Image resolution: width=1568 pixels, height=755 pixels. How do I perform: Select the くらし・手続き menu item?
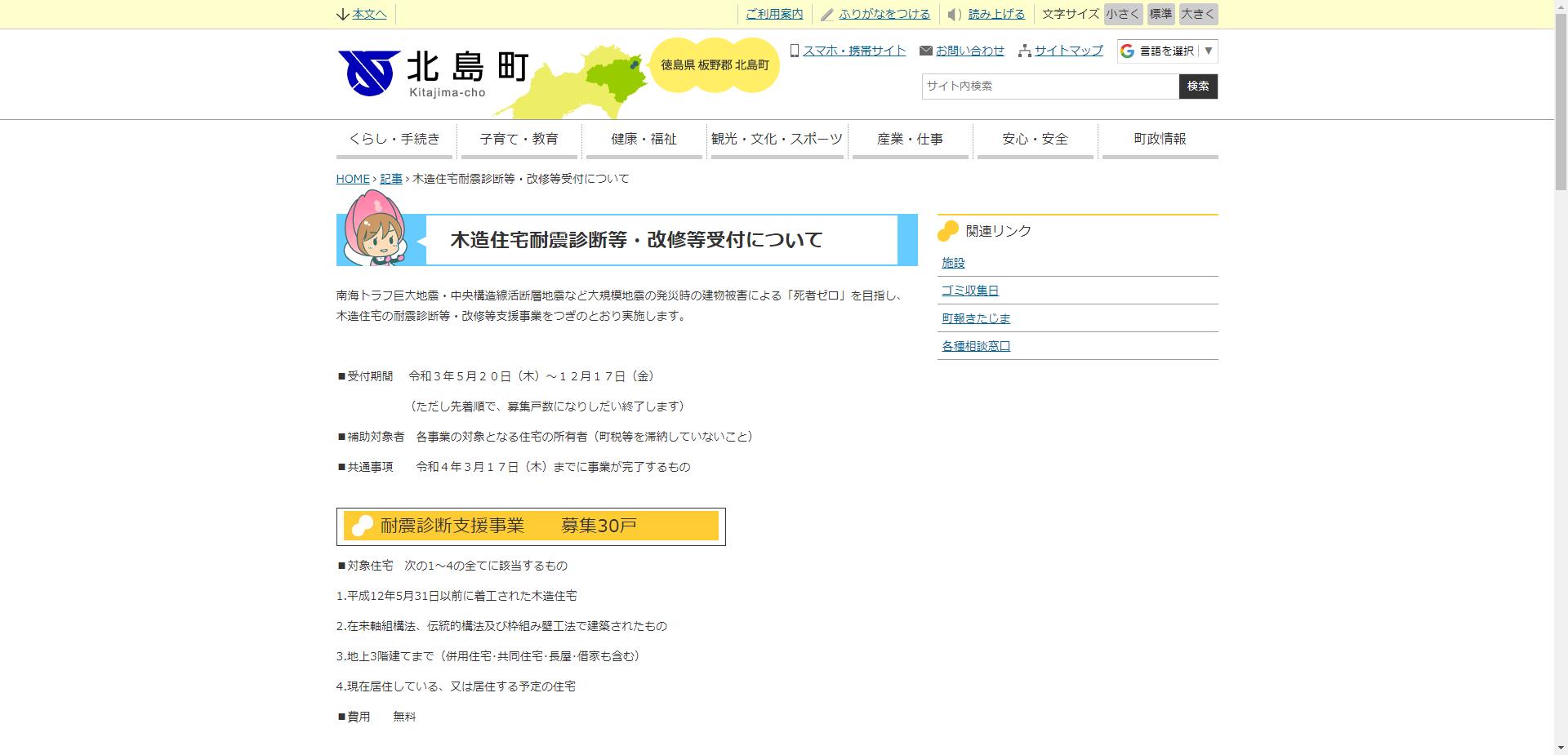point(394,140)
